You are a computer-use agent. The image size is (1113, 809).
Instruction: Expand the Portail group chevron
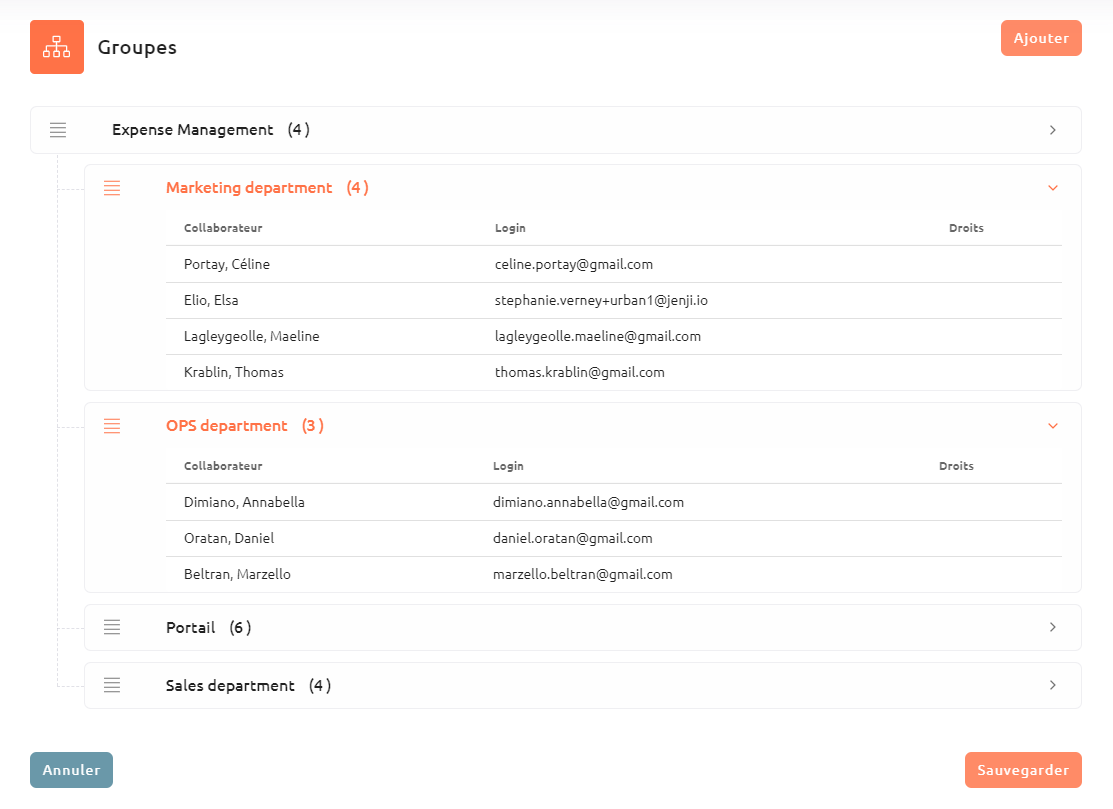pyautogui.click(x=1053, y=627)
